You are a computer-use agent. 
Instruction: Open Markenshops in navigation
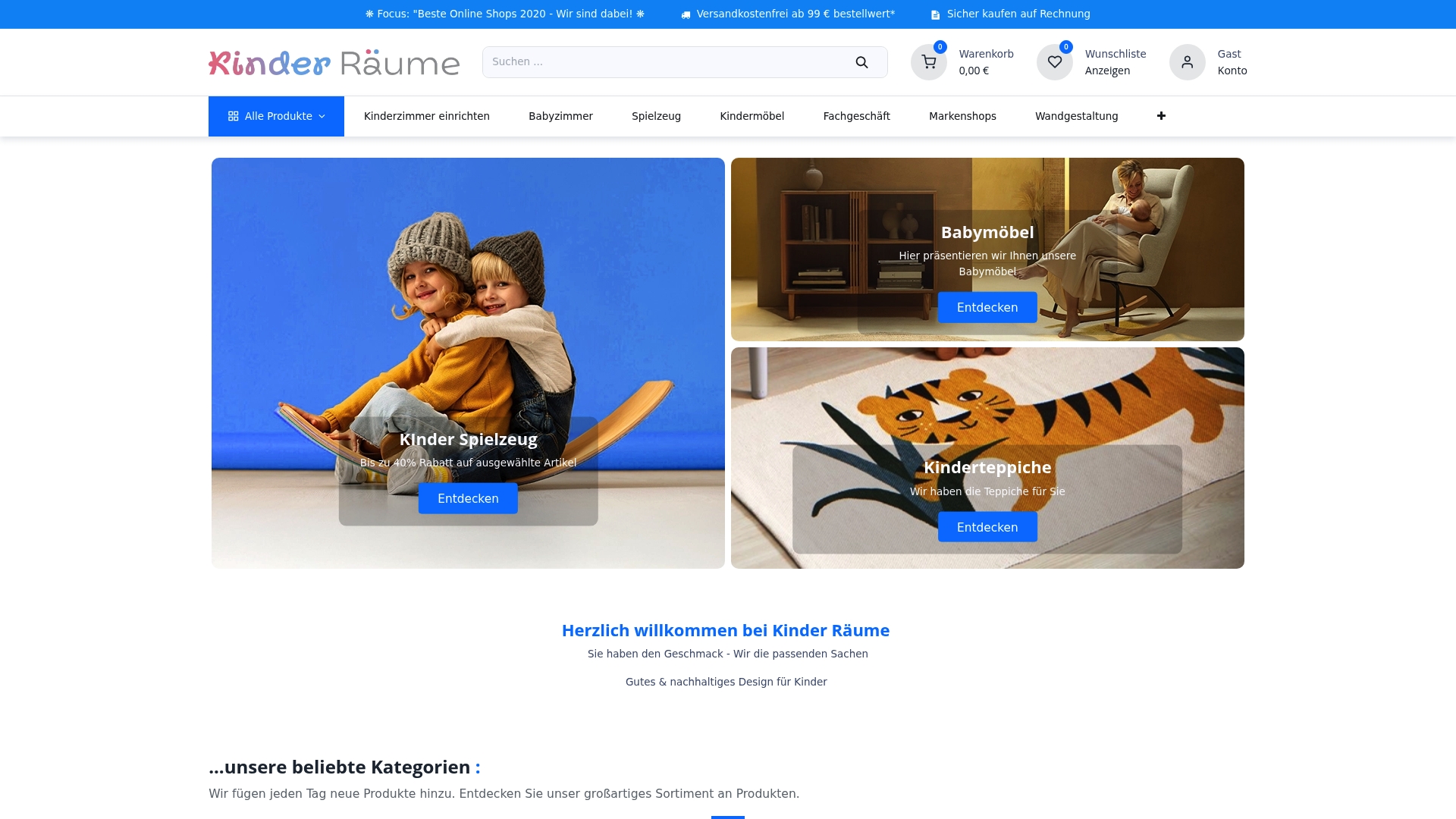[x=962, y=116]
